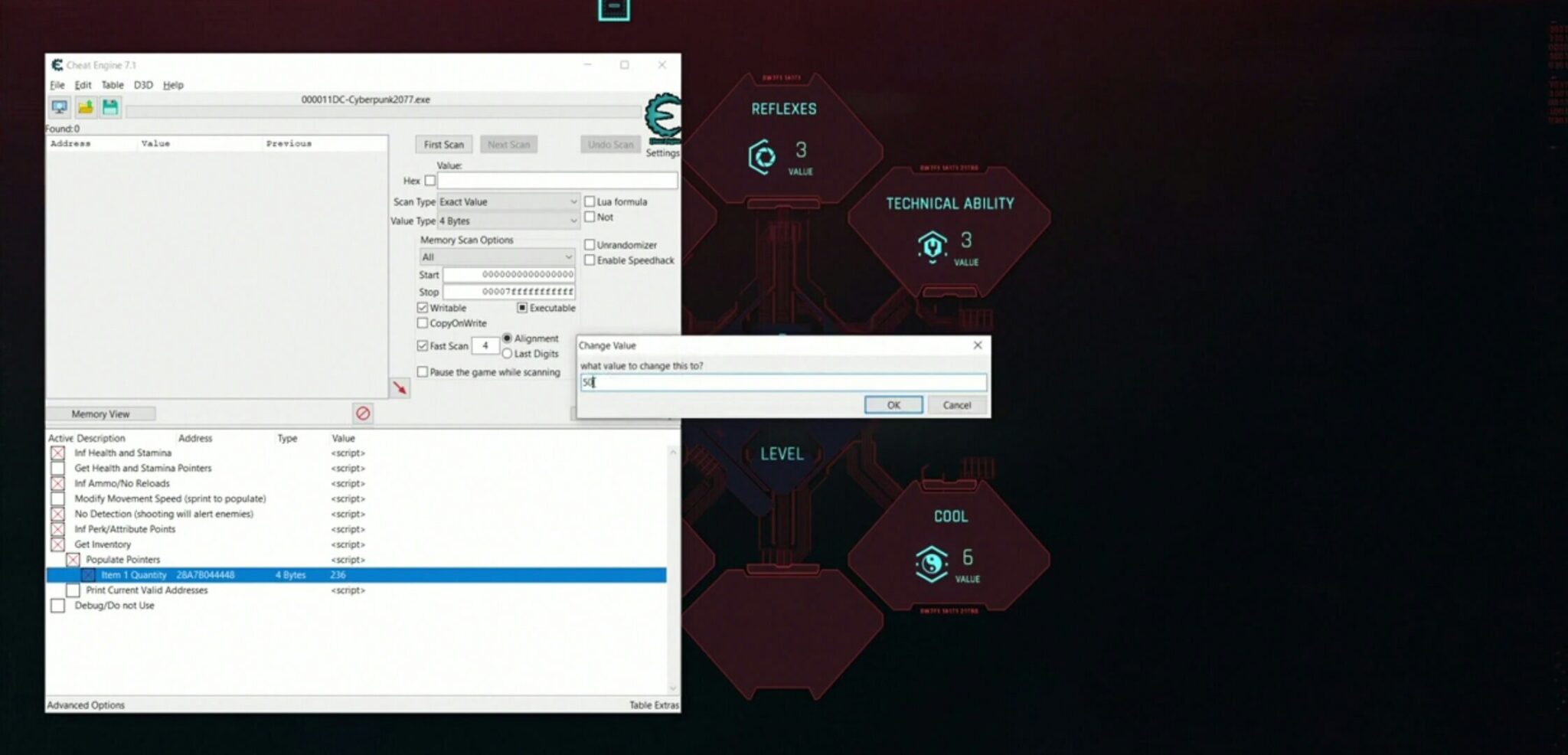The width and height of the screenshot is (1568, 755).
Task: Click the new value input field
Action: click(783, 382)
